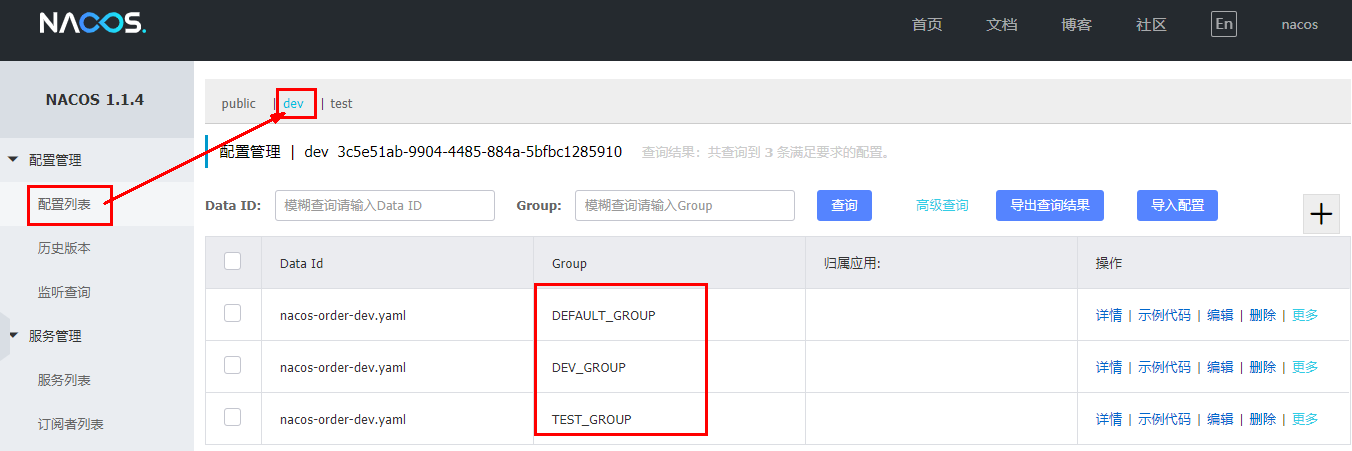Click the NACOS logo
Screen dimensions: 1352x451
pyautogui.click(x=93, y=24)
